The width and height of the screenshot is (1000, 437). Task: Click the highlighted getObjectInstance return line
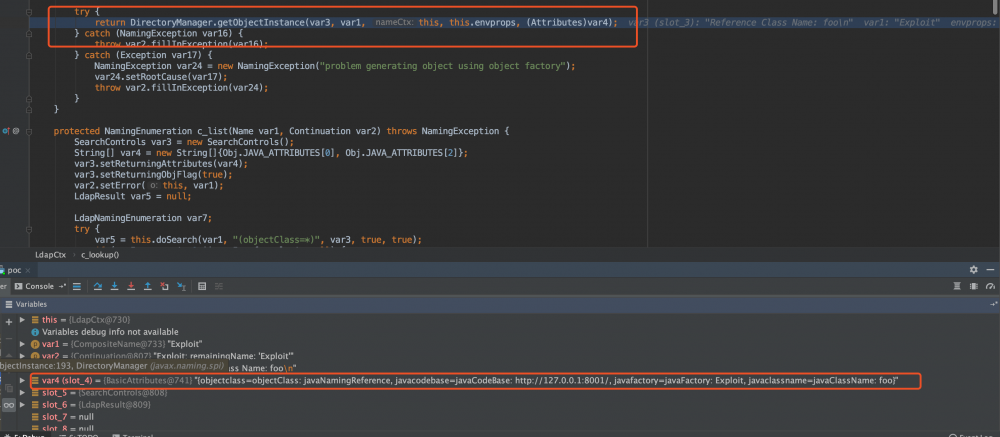[356, 22]
